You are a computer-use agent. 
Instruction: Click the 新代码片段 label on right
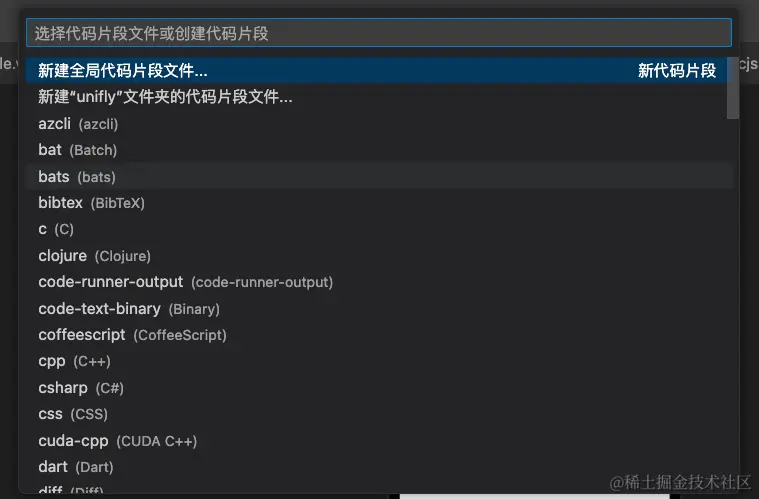pos(677,71)
